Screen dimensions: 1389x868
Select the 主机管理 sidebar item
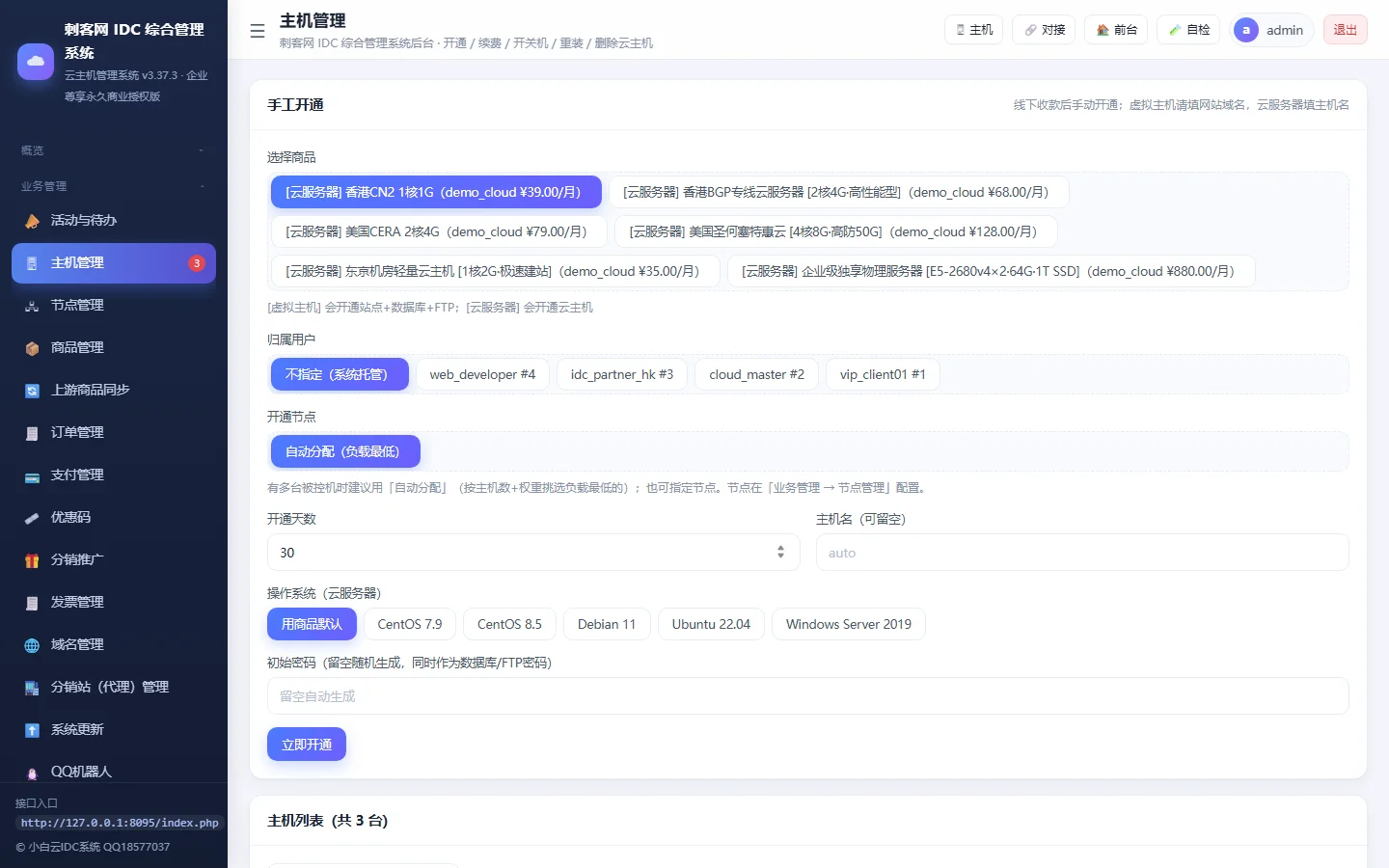(x=114, y=263)
